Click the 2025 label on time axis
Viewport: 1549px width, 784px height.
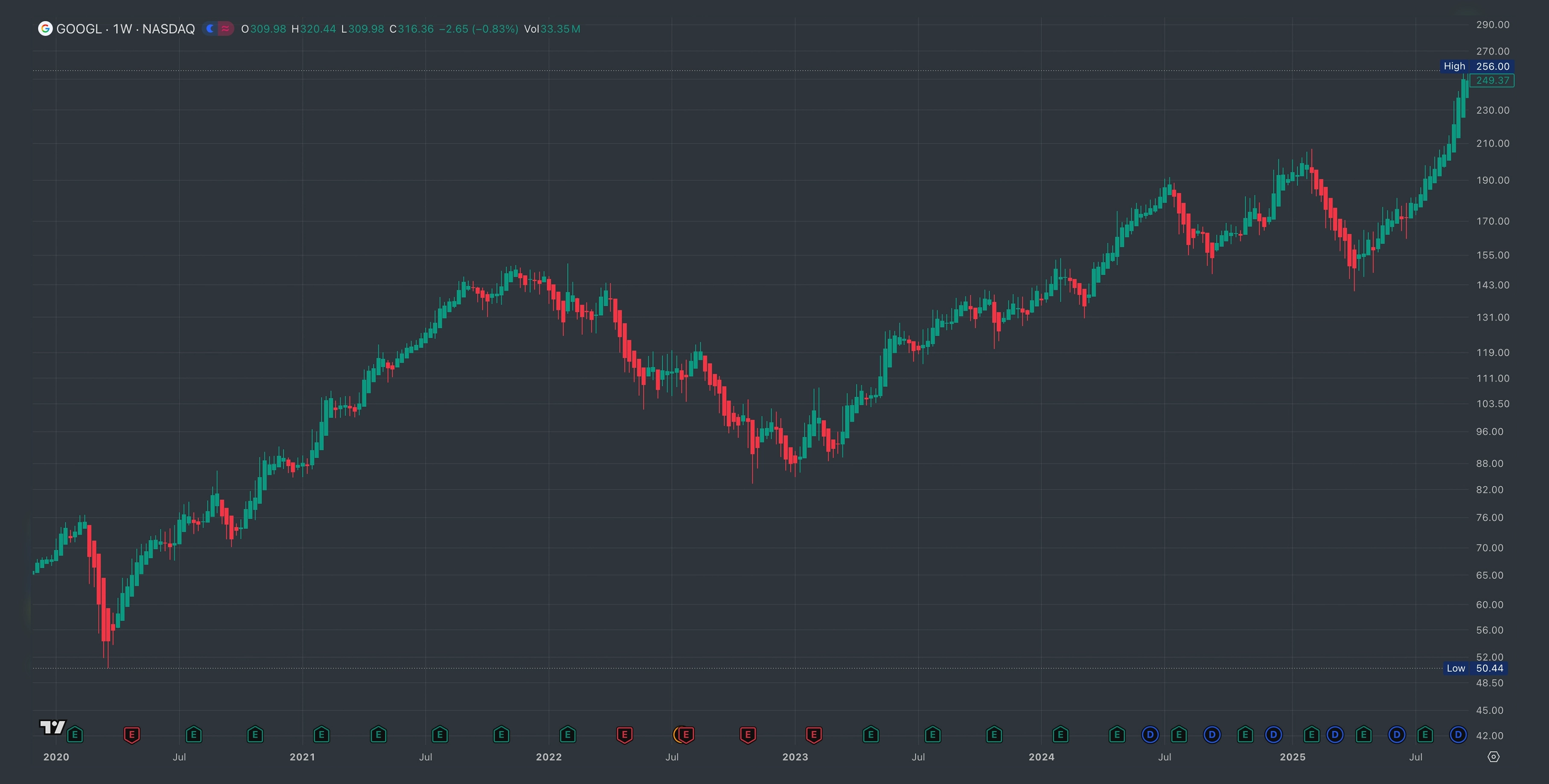[x=1292, y=757]
